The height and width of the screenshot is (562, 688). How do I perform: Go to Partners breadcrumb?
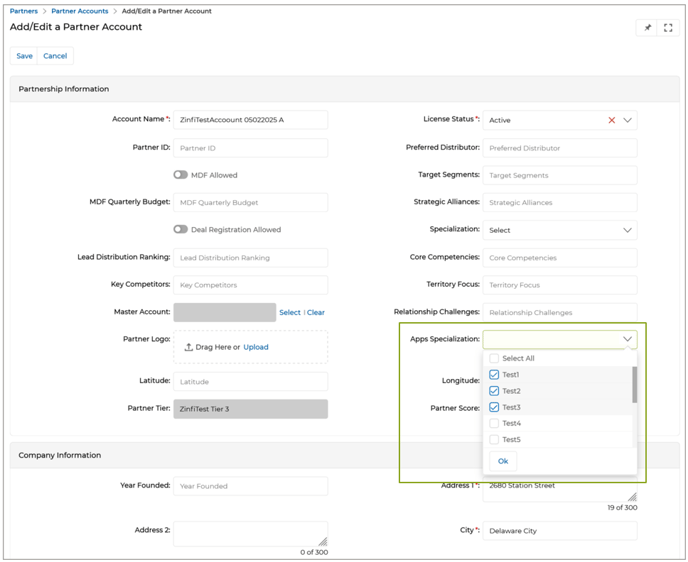[x=24, y=11]
